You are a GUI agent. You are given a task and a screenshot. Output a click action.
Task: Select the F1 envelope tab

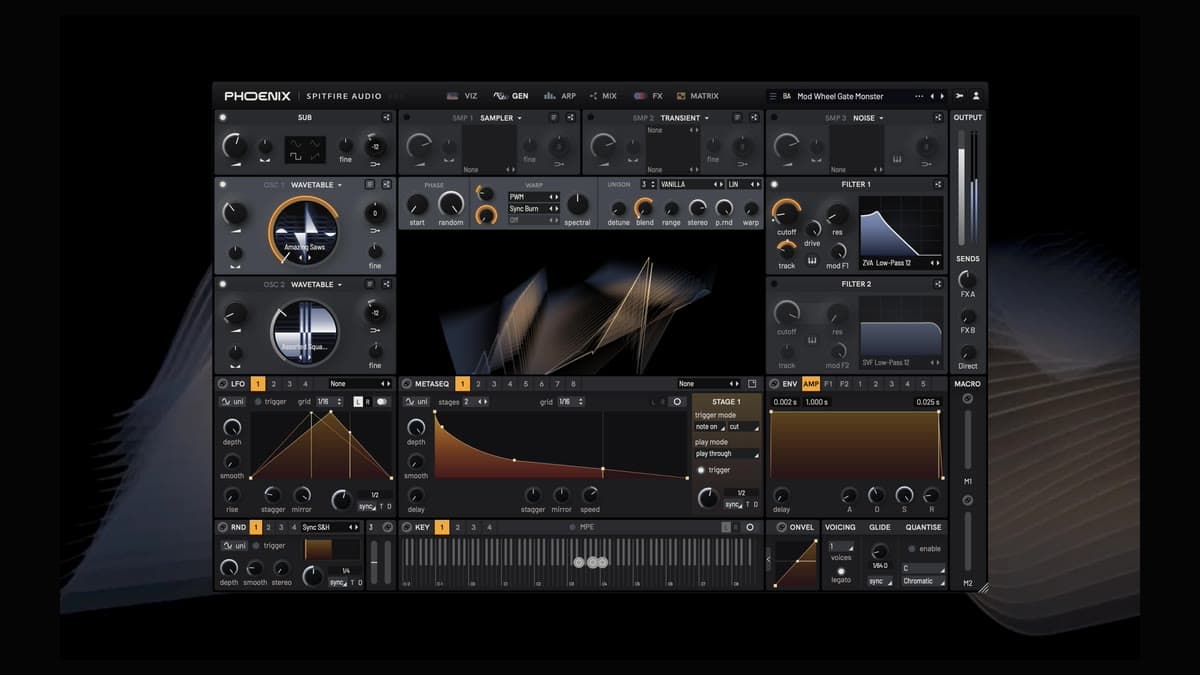[828, 384]
